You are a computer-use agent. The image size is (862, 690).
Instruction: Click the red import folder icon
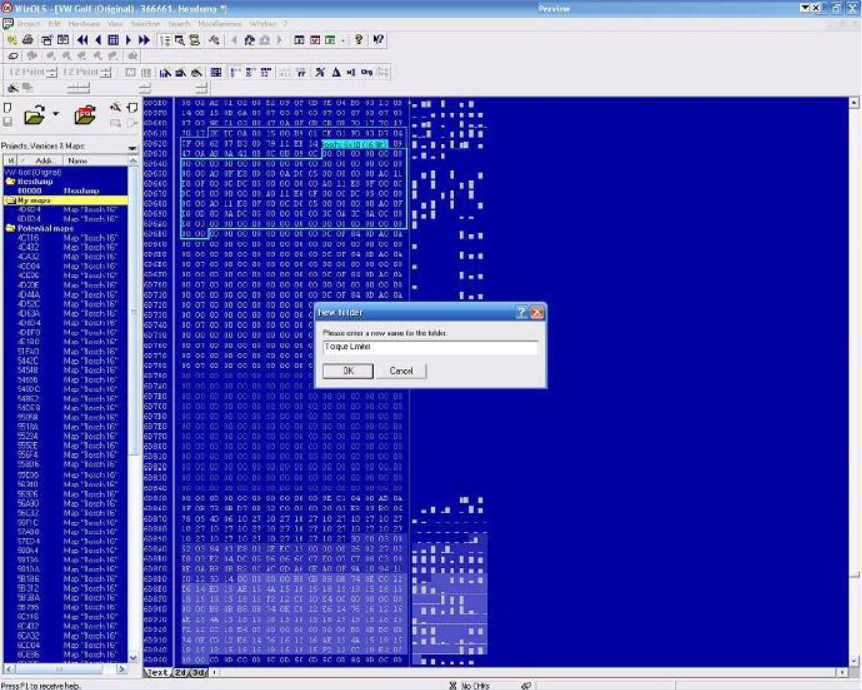coord(86,113)
